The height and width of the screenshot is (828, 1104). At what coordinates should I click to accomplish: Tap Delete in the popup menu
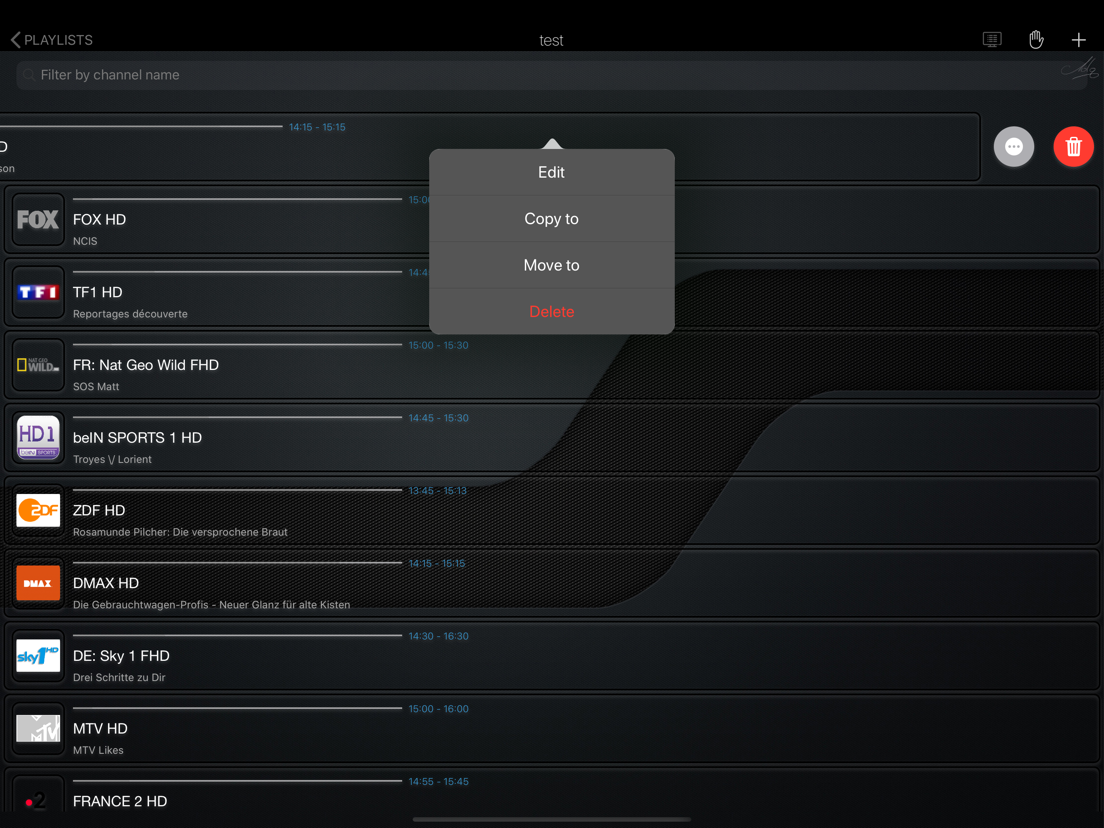pos(551,311)
